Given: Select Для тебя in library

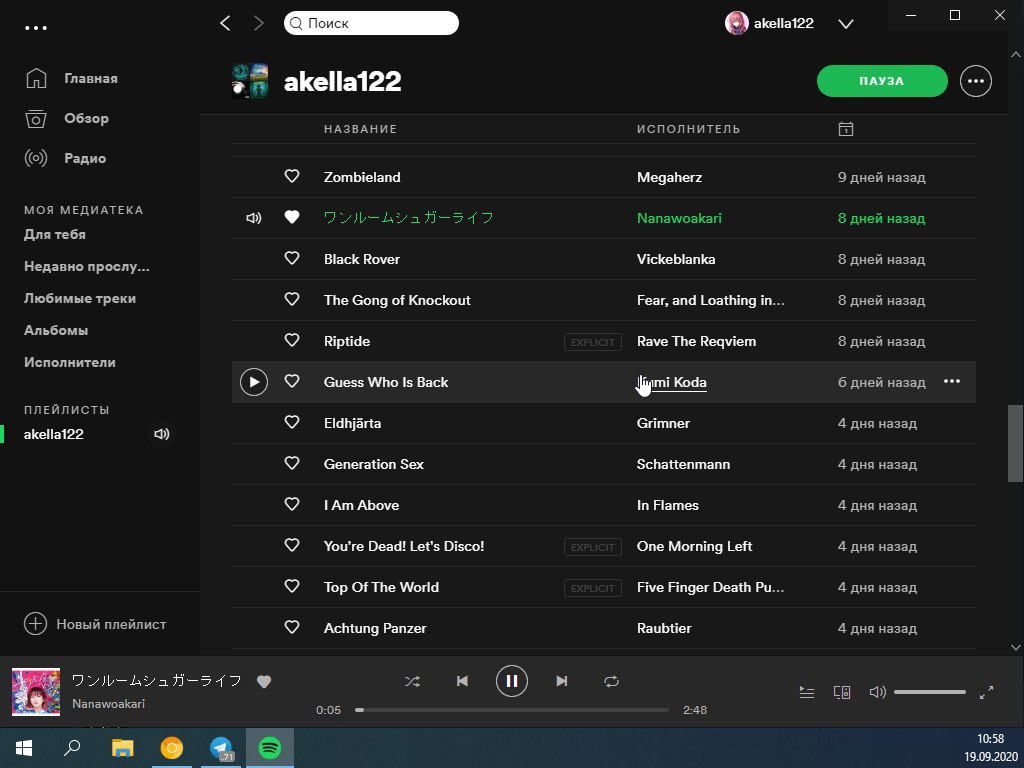Looking at the screenshot, I should click(55, 234).
